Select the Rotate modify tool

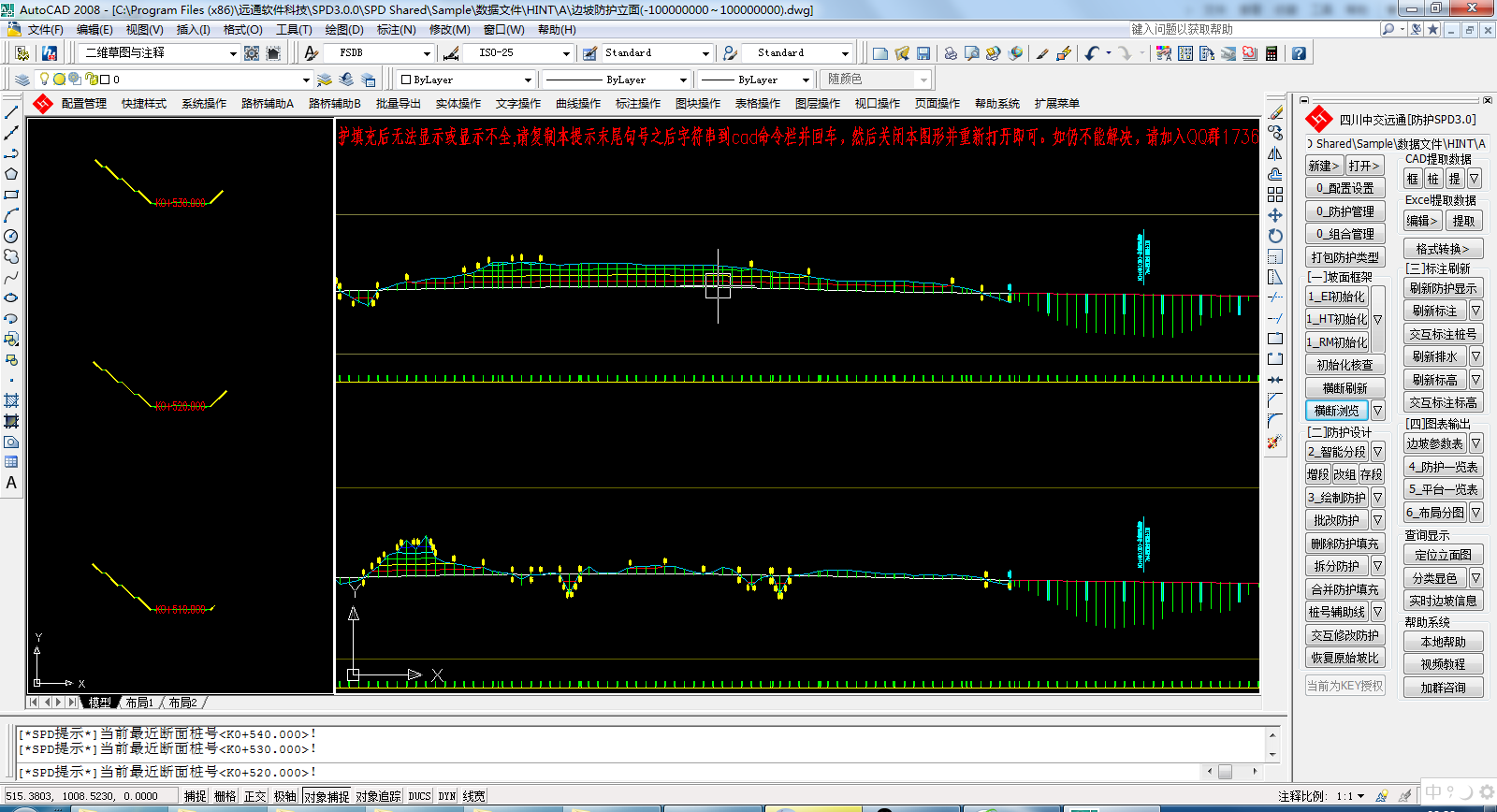pos(1275,236)
